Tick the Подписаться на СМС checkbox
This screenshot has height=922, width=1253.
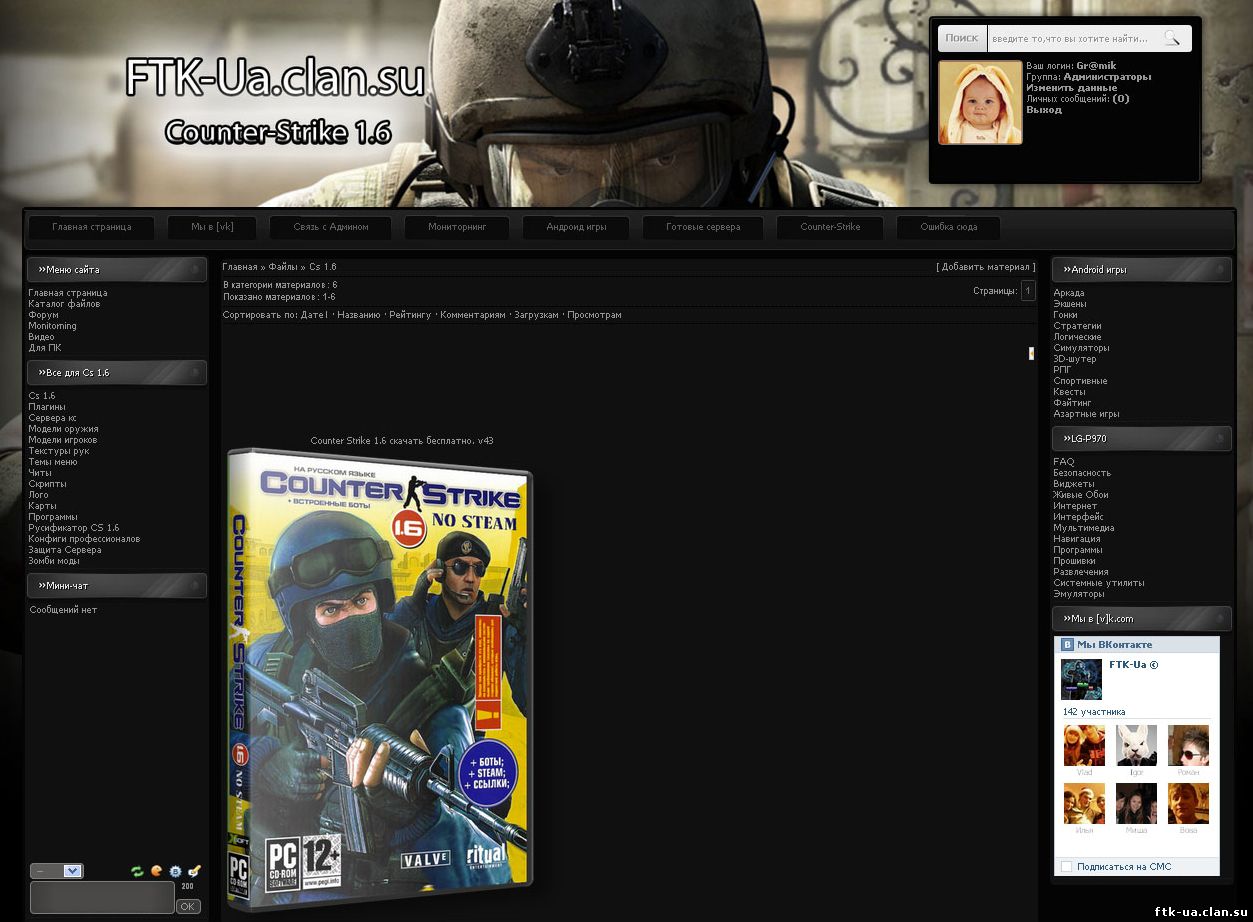coord(1066,866)
